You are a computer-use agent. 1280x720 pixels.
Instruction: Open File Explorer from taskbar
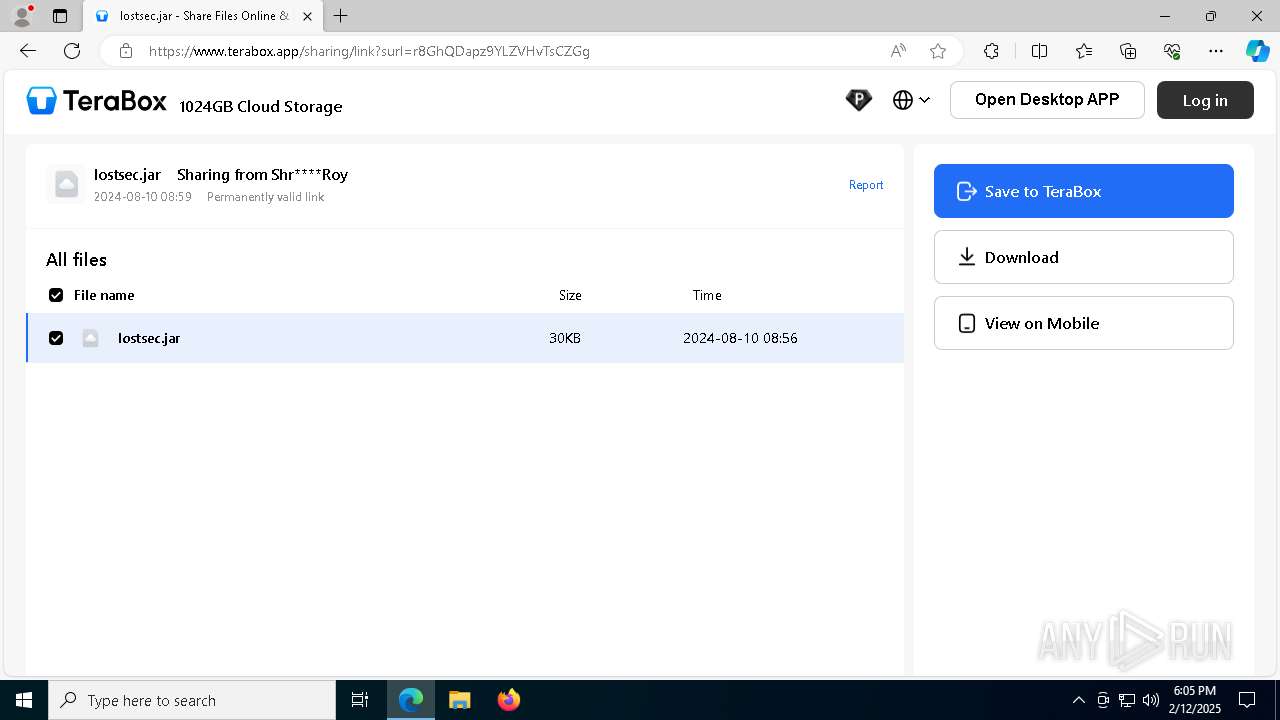[459, 700]
